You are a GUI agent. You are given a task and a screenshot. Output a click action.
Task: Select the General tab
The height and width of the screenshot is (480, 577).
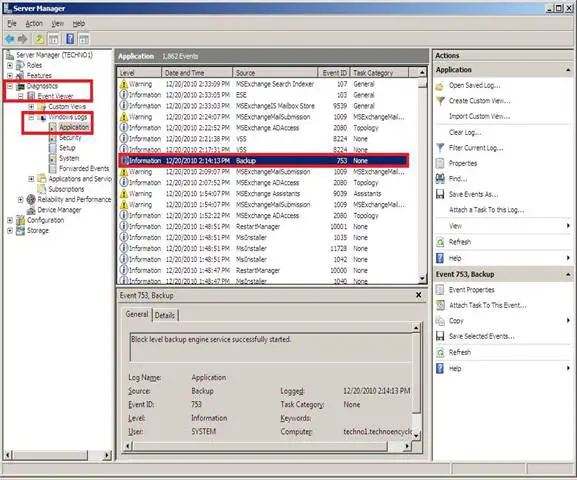coord(137,314)
